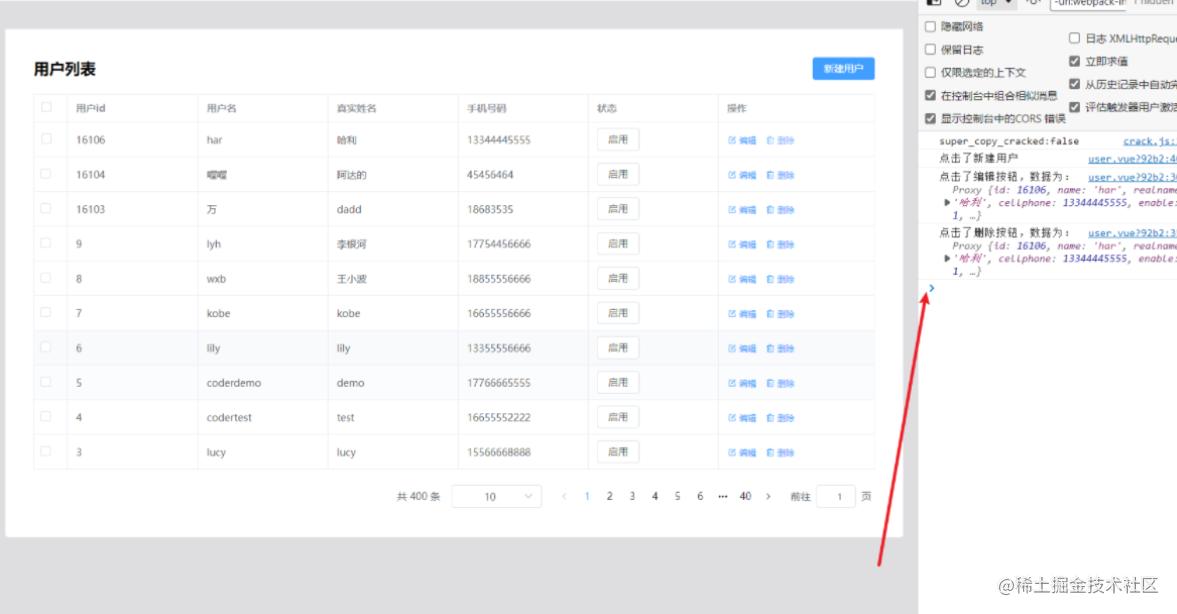
Task: Click the page number jump input field
Action: (x=839, y=496)
